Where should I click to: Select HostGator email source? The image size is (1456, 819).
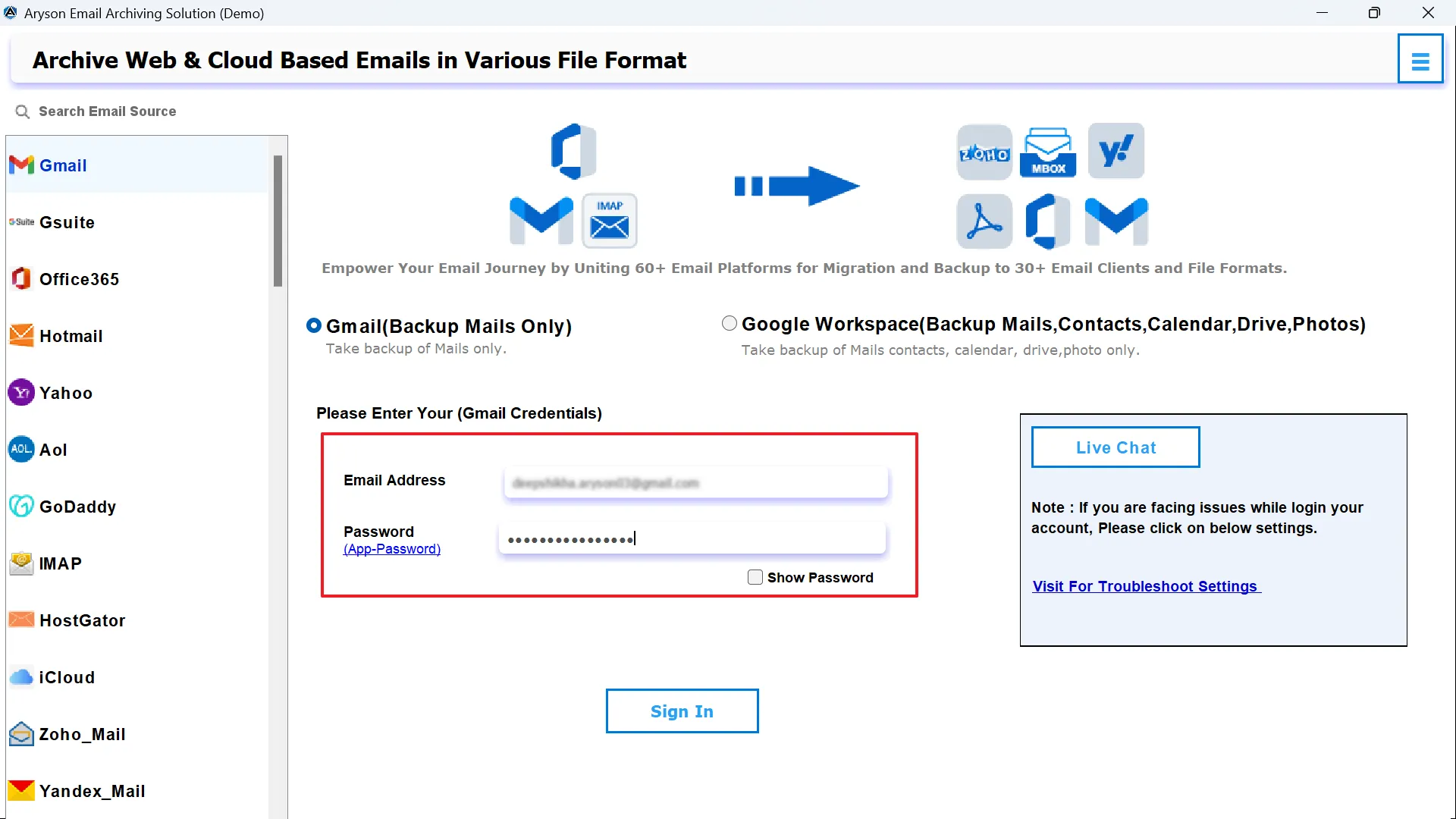(138, 620)
